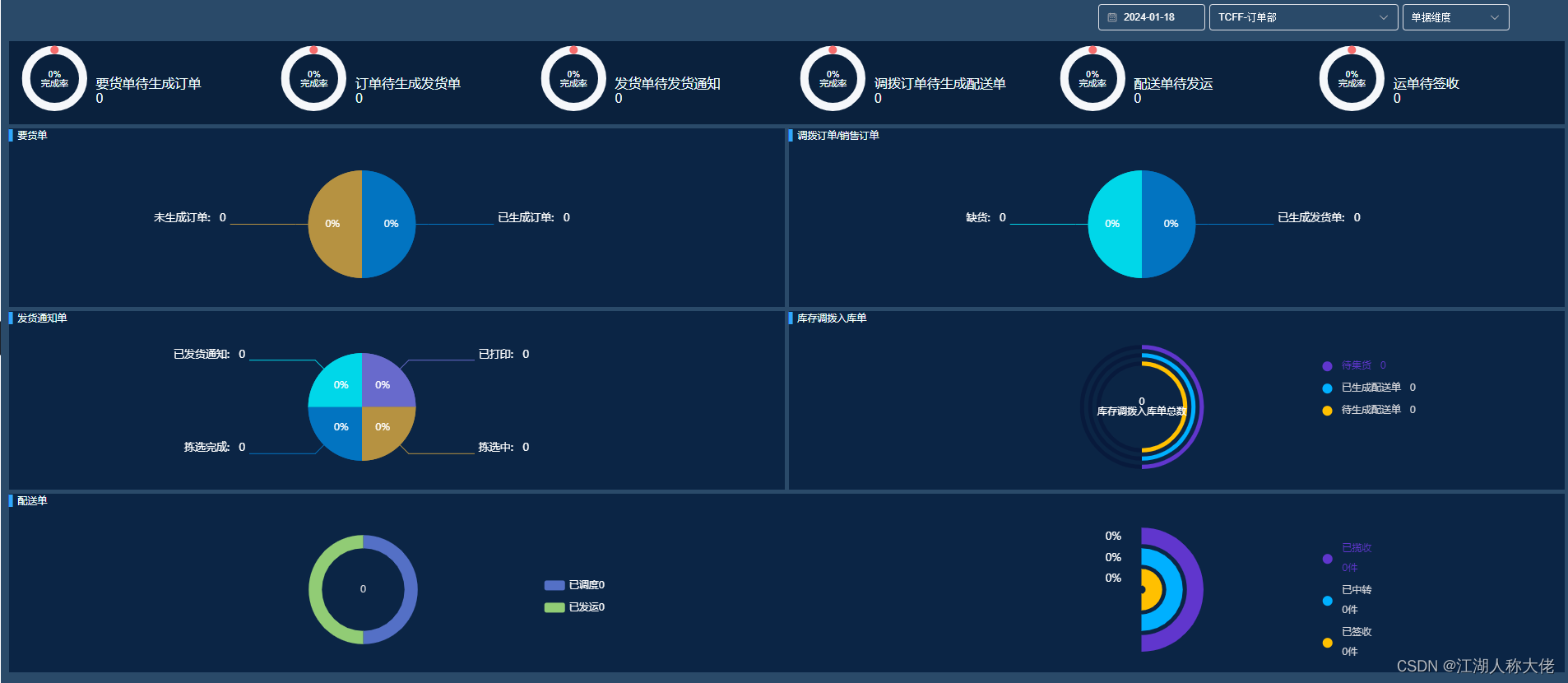
Task: Click the 拣选完成: 0 chart label
Action: pos(214,447)
